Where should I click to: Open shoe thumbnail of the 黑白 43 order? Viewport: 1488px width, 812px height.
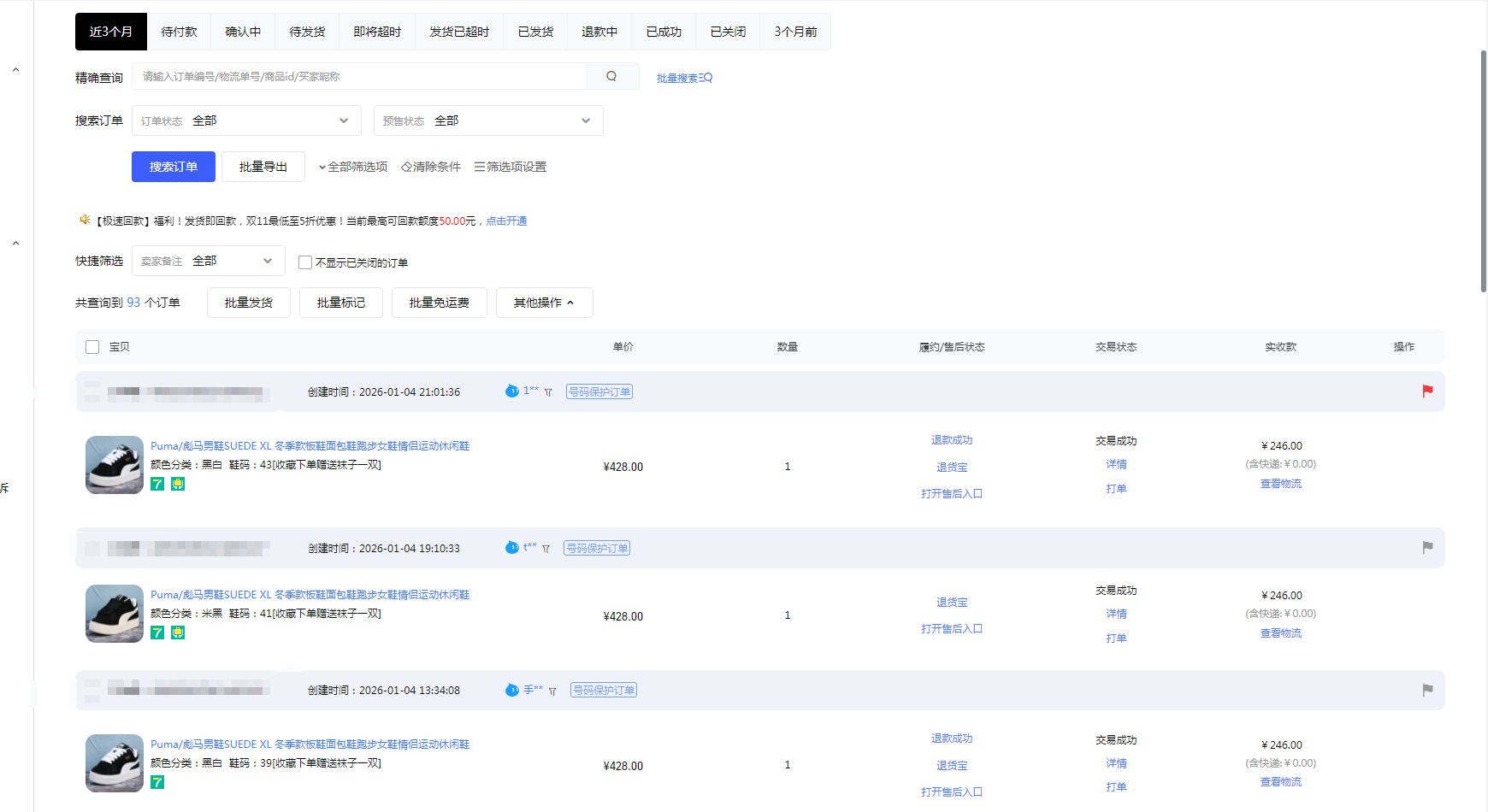click(x=115, y=465)
